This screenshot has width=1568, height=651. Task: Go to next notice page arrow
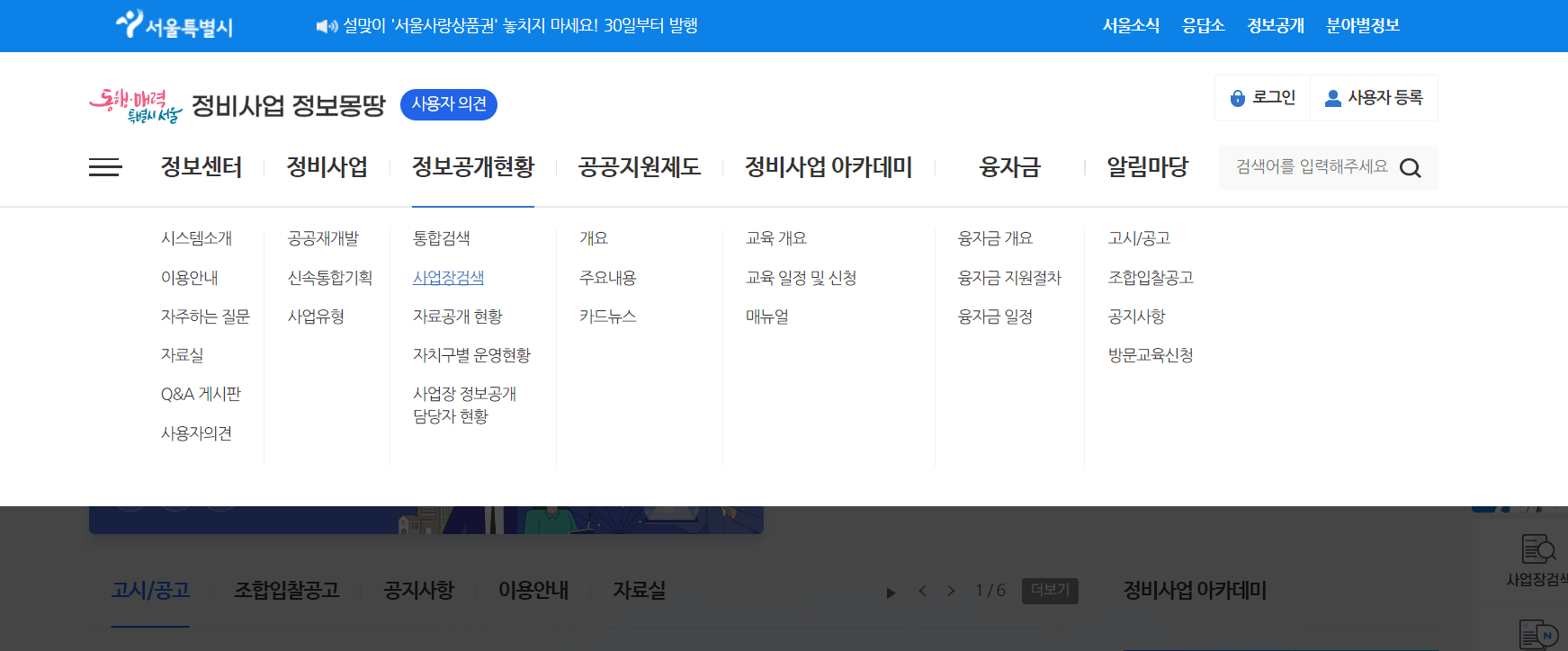[951, 591]
